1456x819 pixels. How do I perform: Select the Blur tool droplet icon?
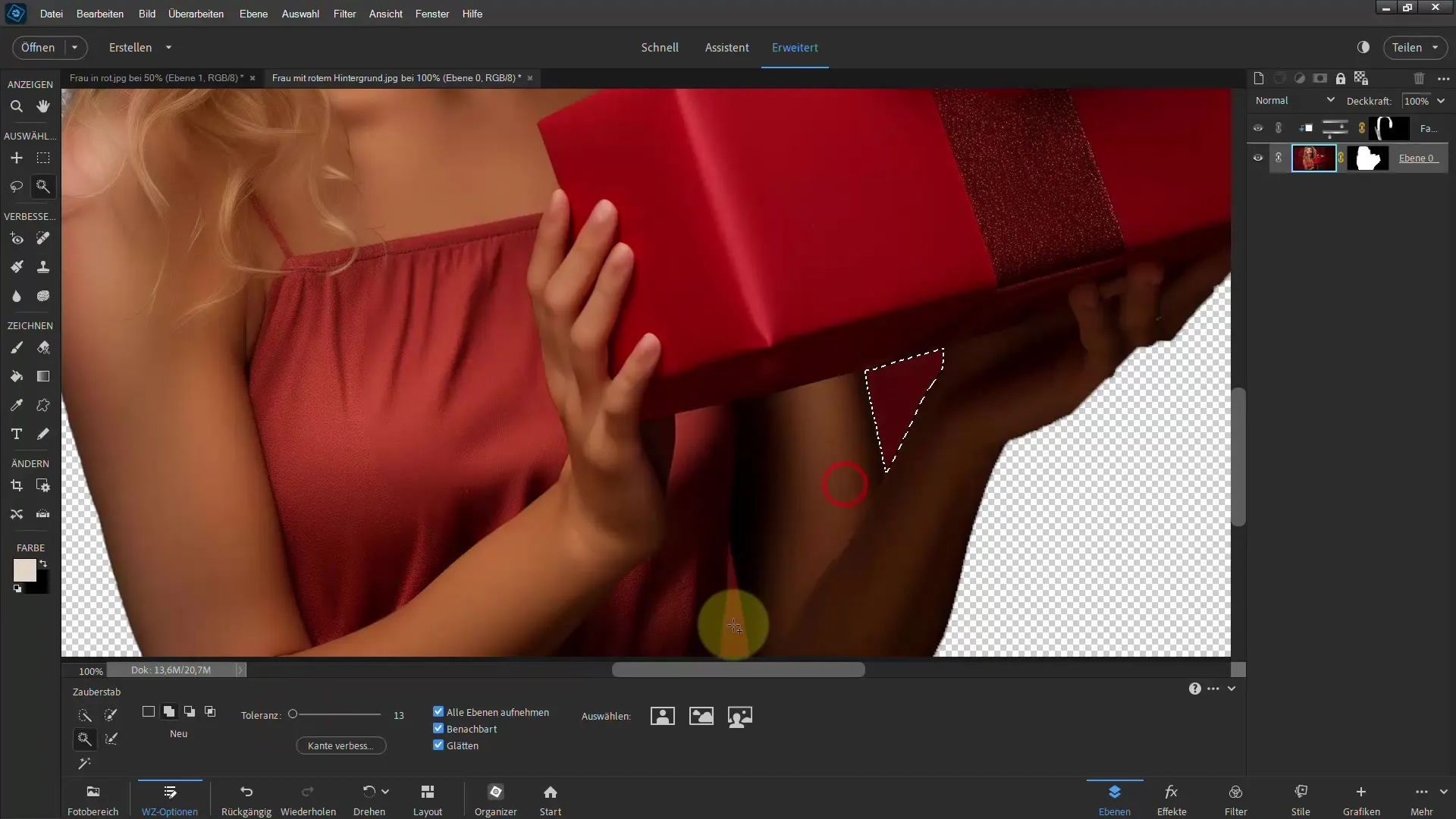coord(16,296)
